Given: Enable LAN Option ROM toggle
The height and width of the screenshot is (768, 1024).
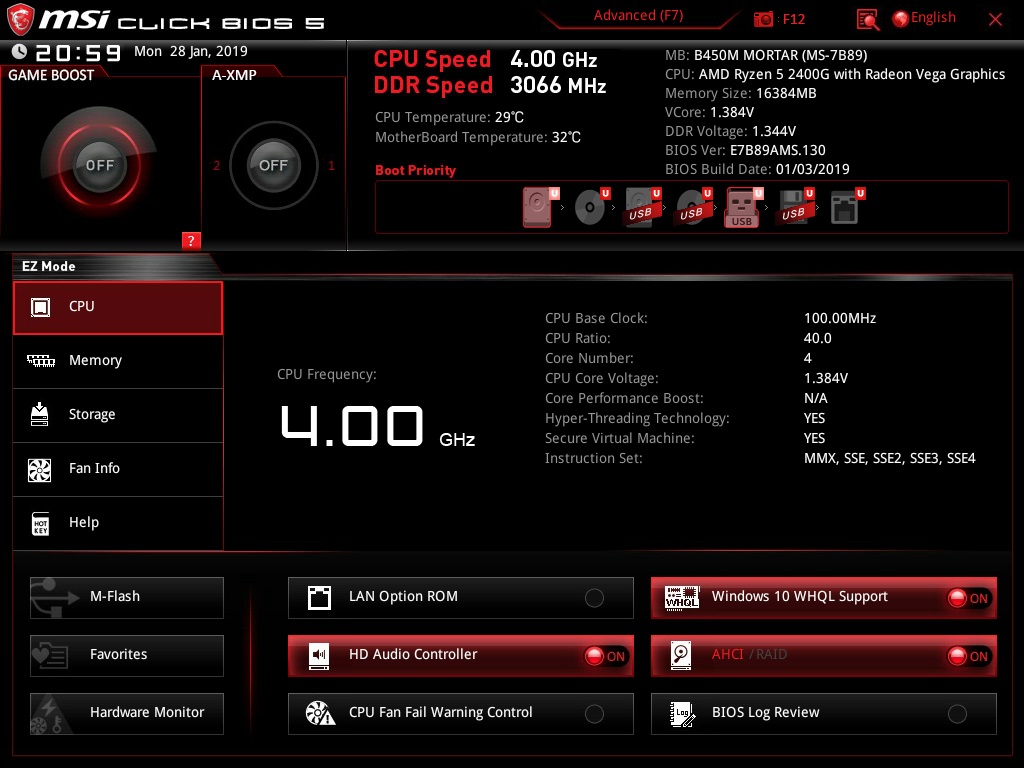Looking at the screenshot, I should tap(594, 598).
